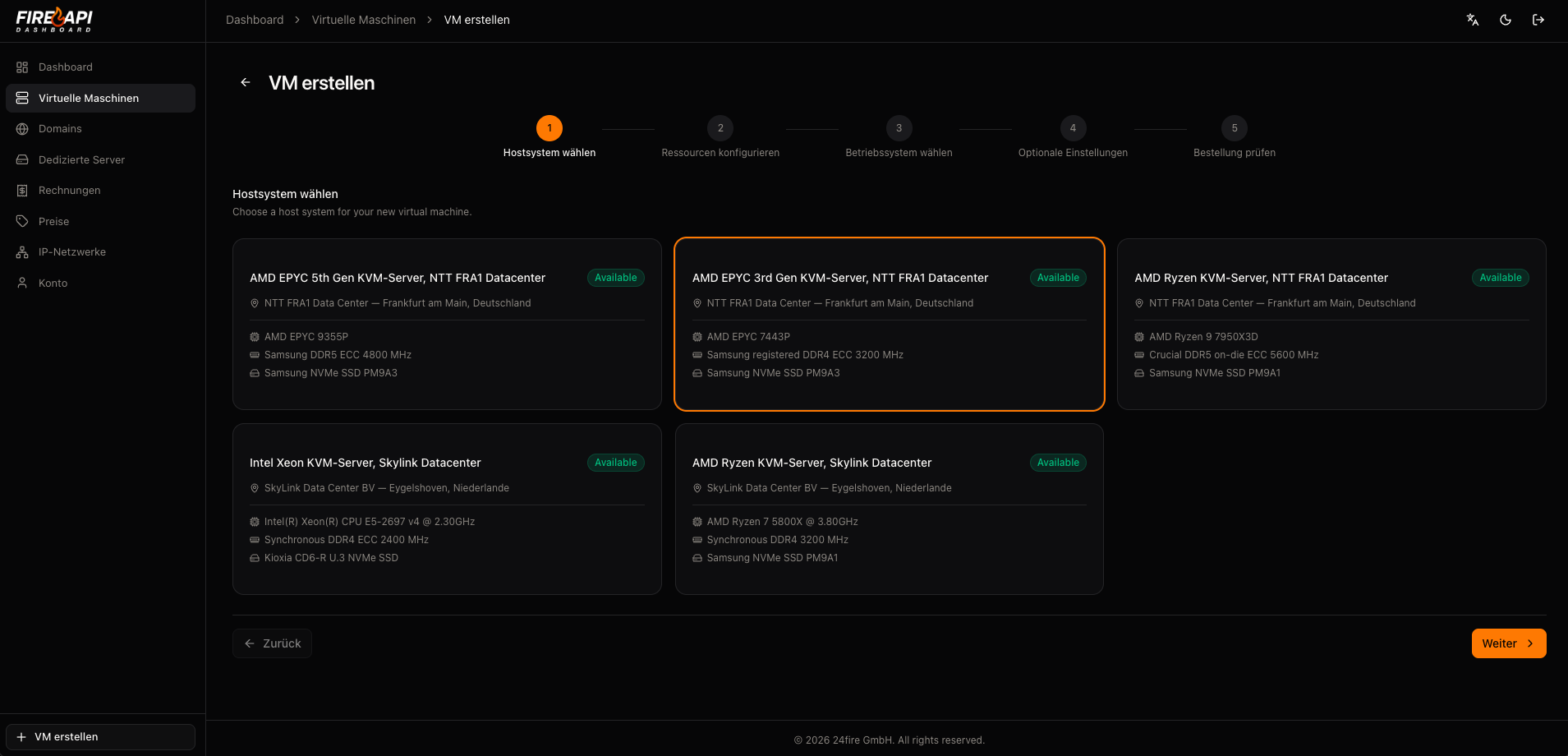The width and height of the screenshot is (1568, 756).
Task: Click RAM icon beside Samsung DDR5 ECC 4800 MHz
Action: coord(255,355)
